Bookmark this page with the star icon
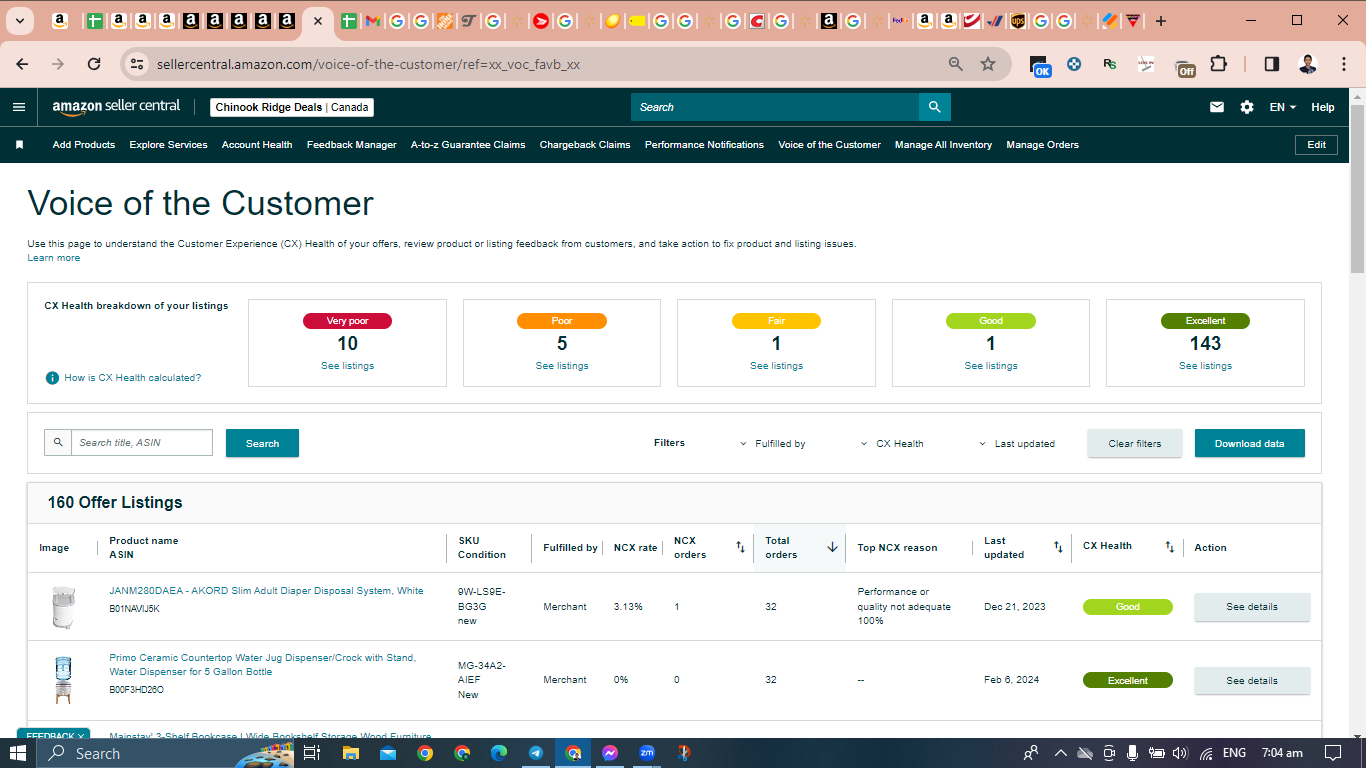This screenshot has width=1366, height=768. [988, 64]
